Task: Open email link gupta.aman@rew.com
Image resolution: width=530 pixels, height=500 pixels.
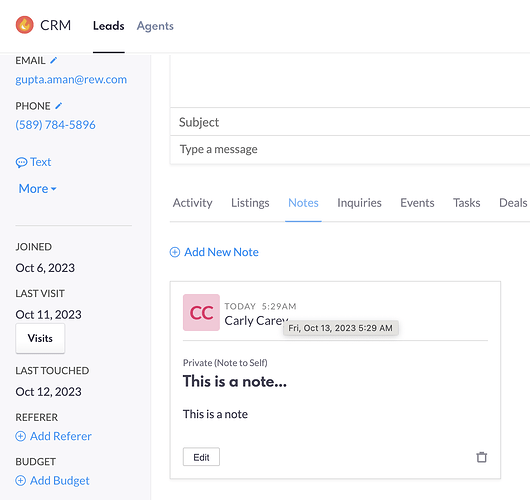Action: (x=71, y=79)
